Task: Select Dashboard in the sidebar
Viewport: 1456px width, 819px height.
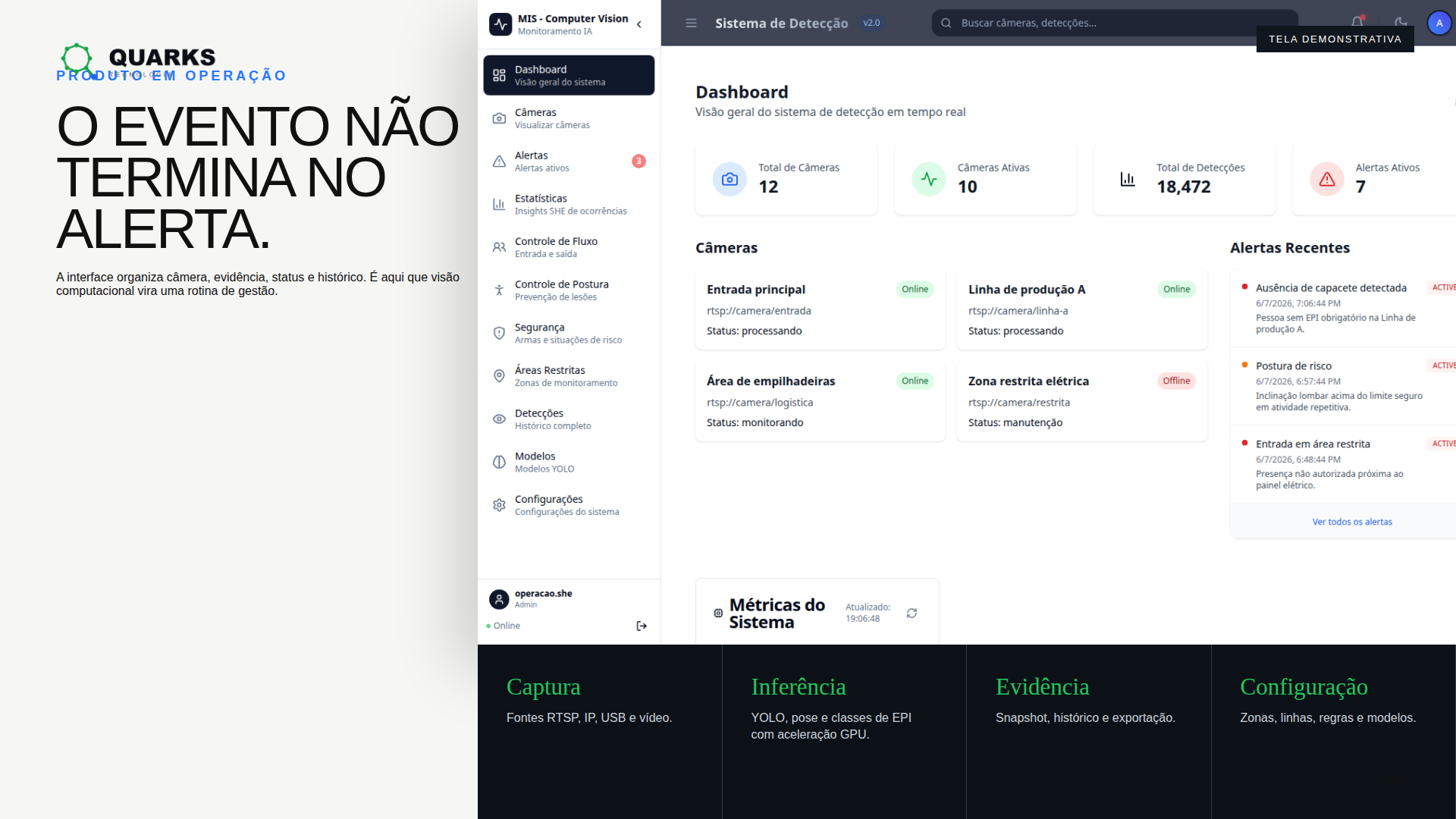Action: point(569,75)
